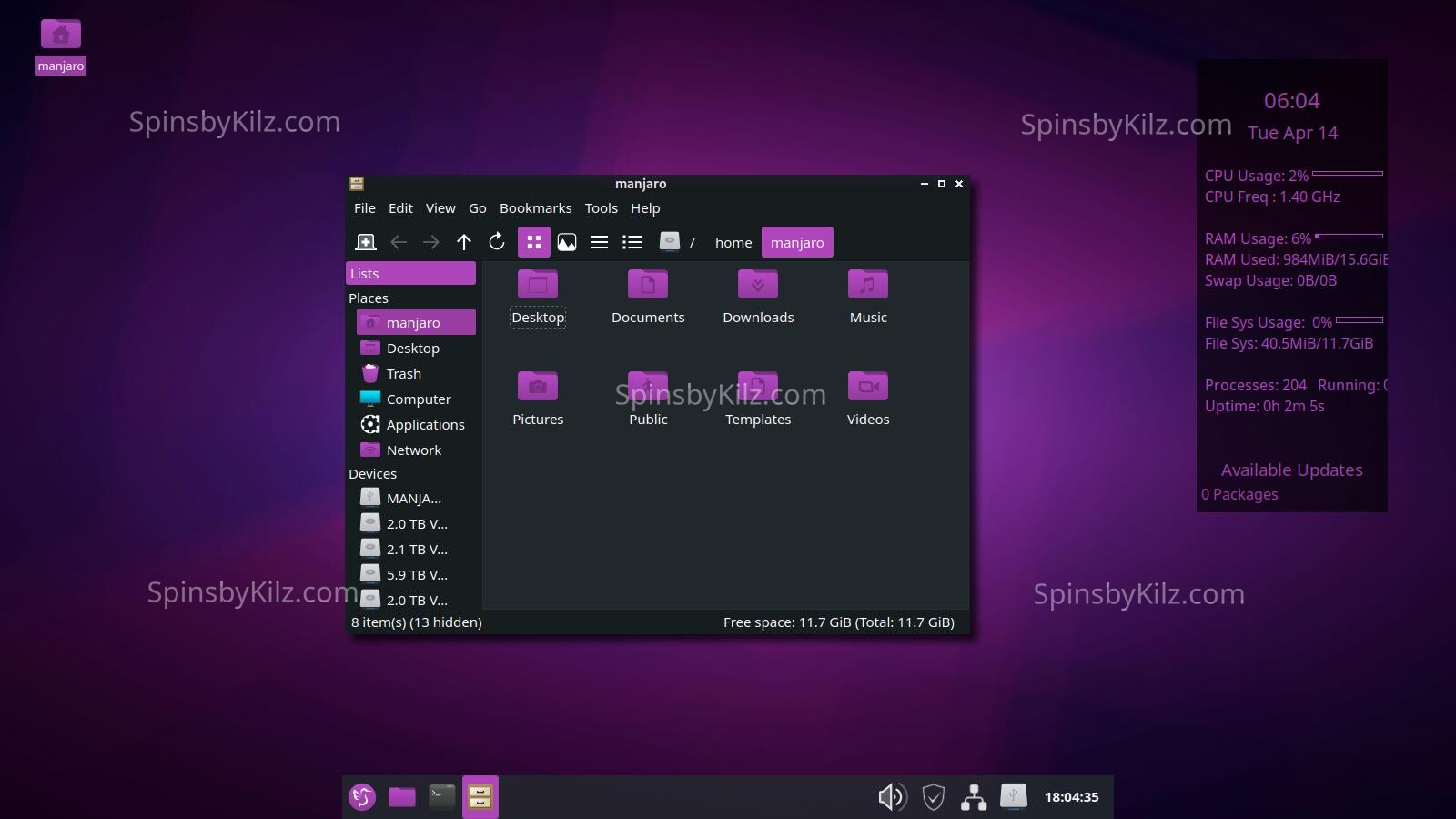Go up to the parent folder
The height and width of the screenshot is (819, 1456).
click(x=464, y=242)
